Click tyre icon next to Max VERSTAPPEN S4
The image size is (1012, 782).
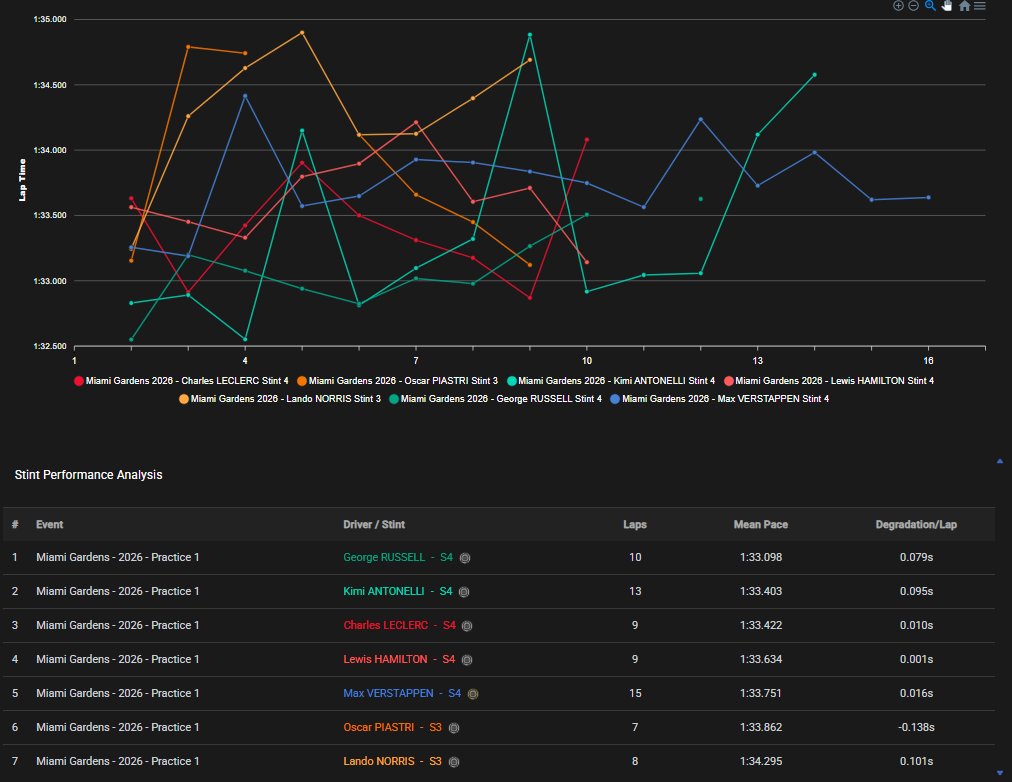tap(473, 694)
